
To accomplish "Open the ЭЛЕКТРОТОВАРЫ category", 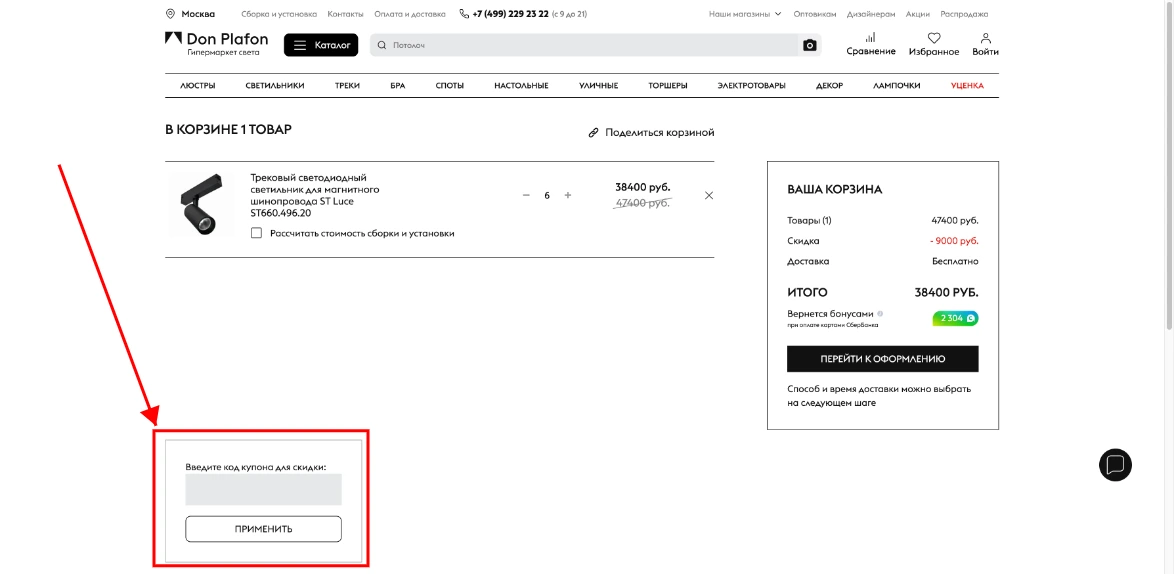I will [752, 85].
